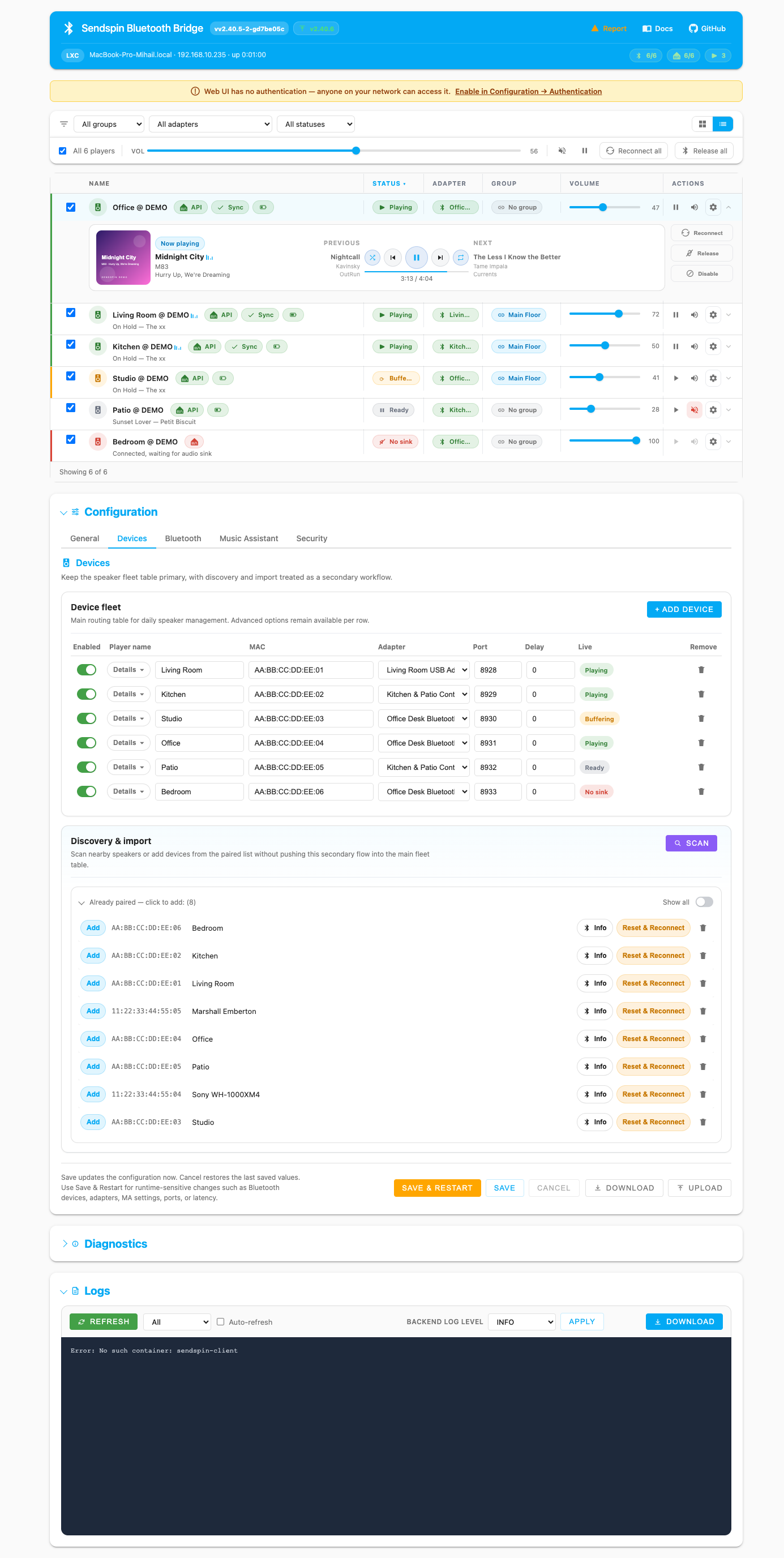
Task: Toggle shuffle in now playing card
Action: point(372,258)
